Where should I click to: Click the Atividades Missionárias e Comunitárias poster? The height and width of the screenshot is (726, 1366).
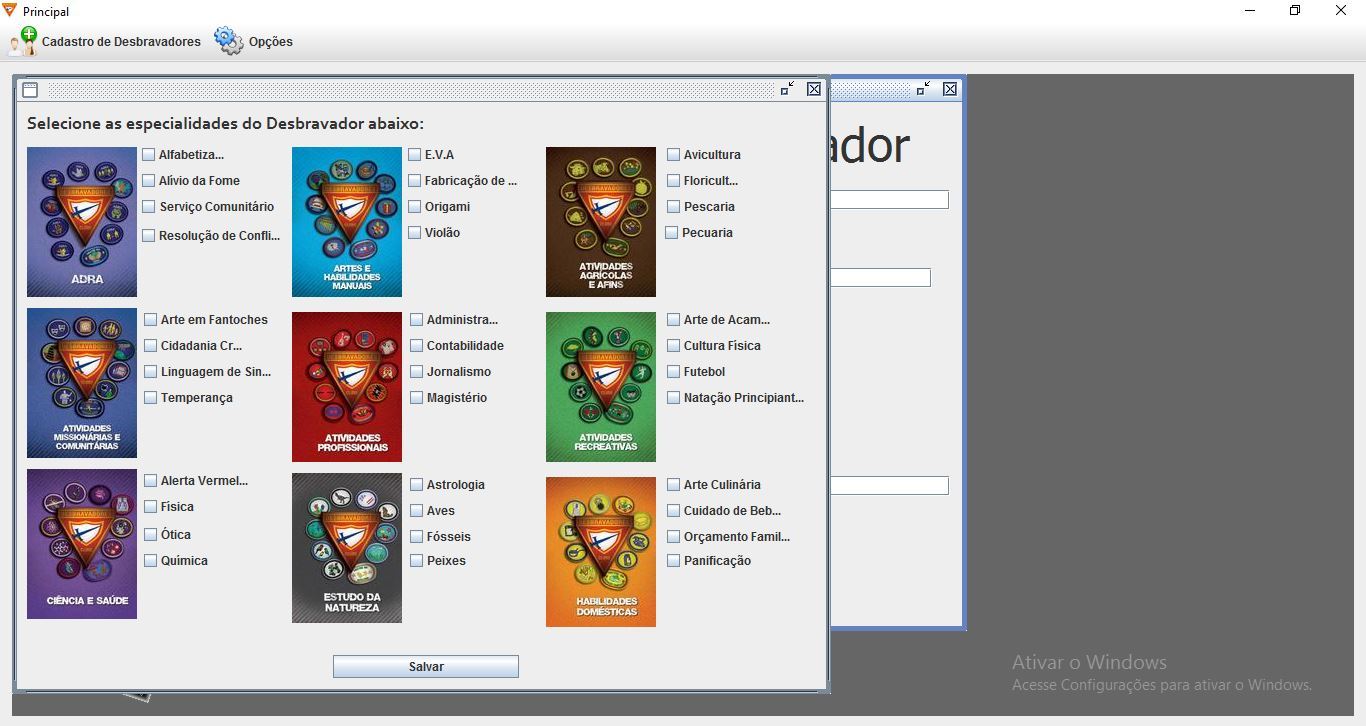coord(82,383)
